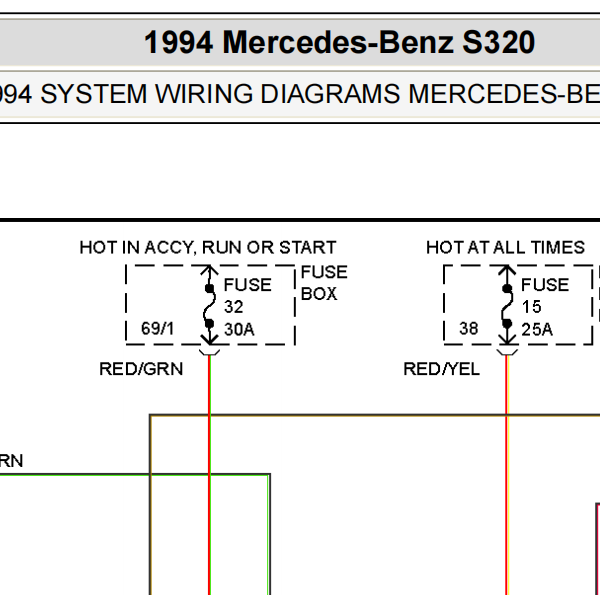
Task: Click the '1994 Mercedes-Benz S320' title
Action: 339,42
